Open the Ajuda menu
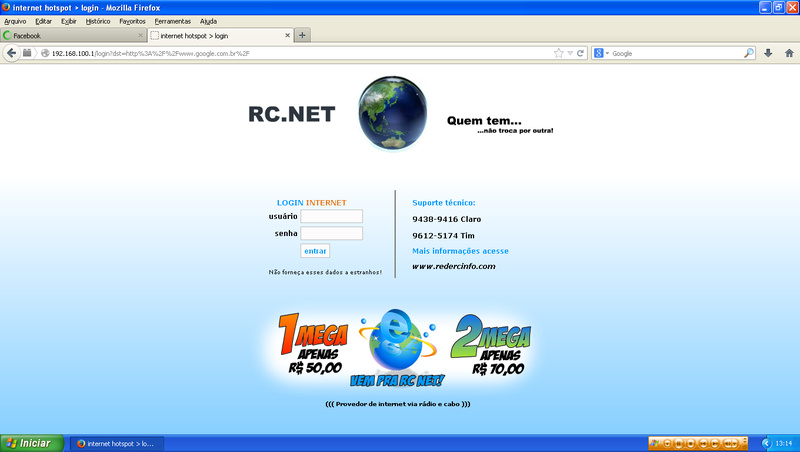Viewport: 800px width, 452px height. [208, 21]
